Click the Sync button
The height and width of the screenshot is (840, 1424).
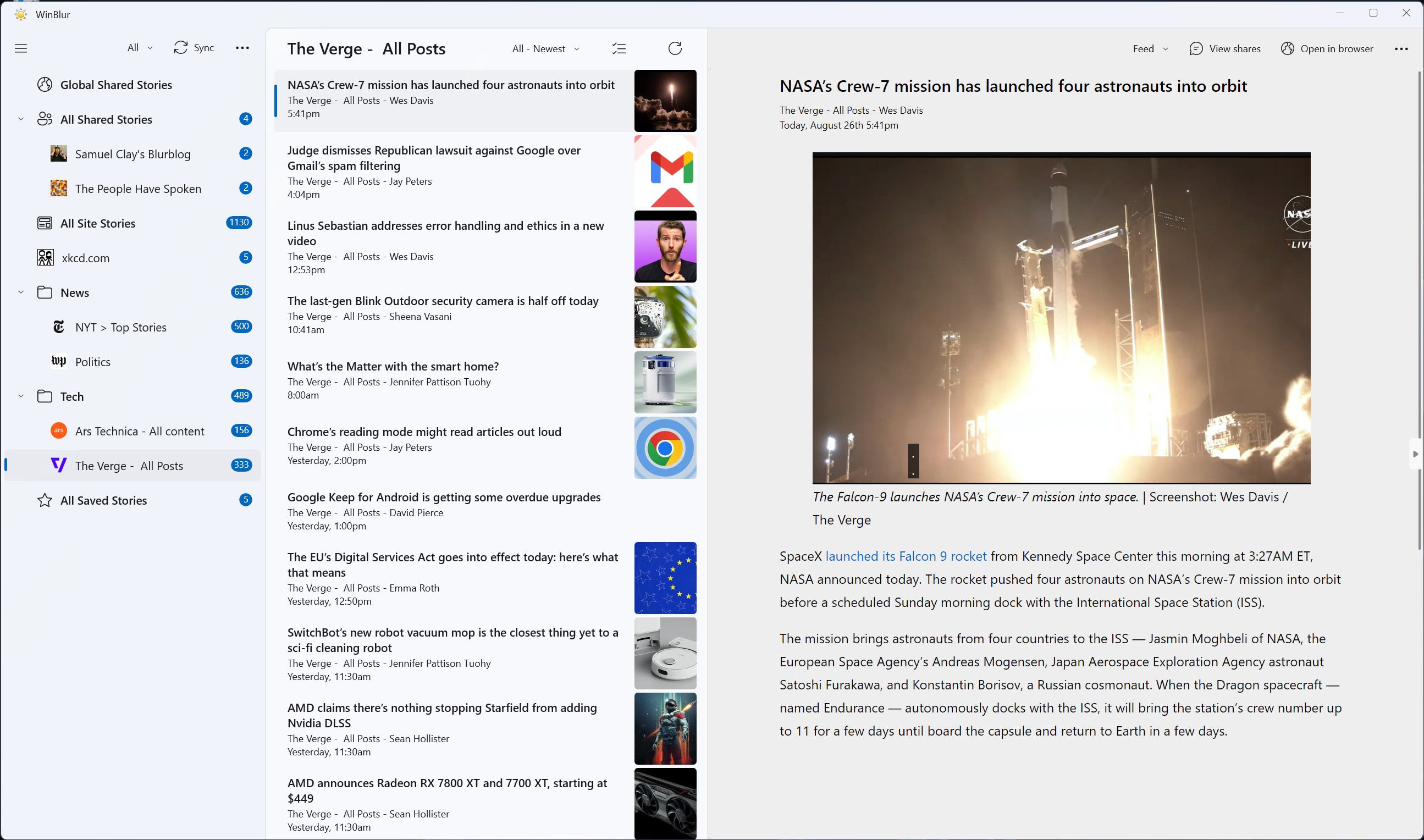click(x=194, y=48)
